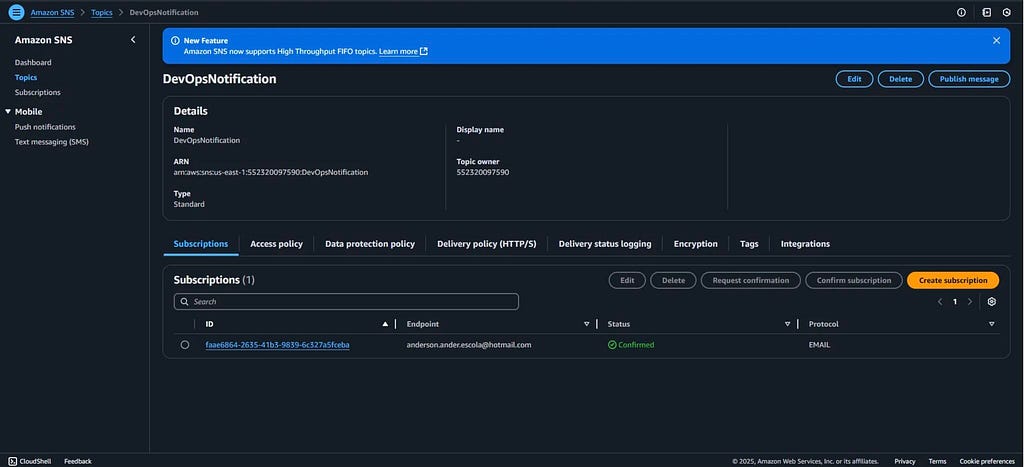The width and height of the screenshot is (1024, 467).
Task: Click the subscriptions Delete button
Action: [x=673, y=280]
